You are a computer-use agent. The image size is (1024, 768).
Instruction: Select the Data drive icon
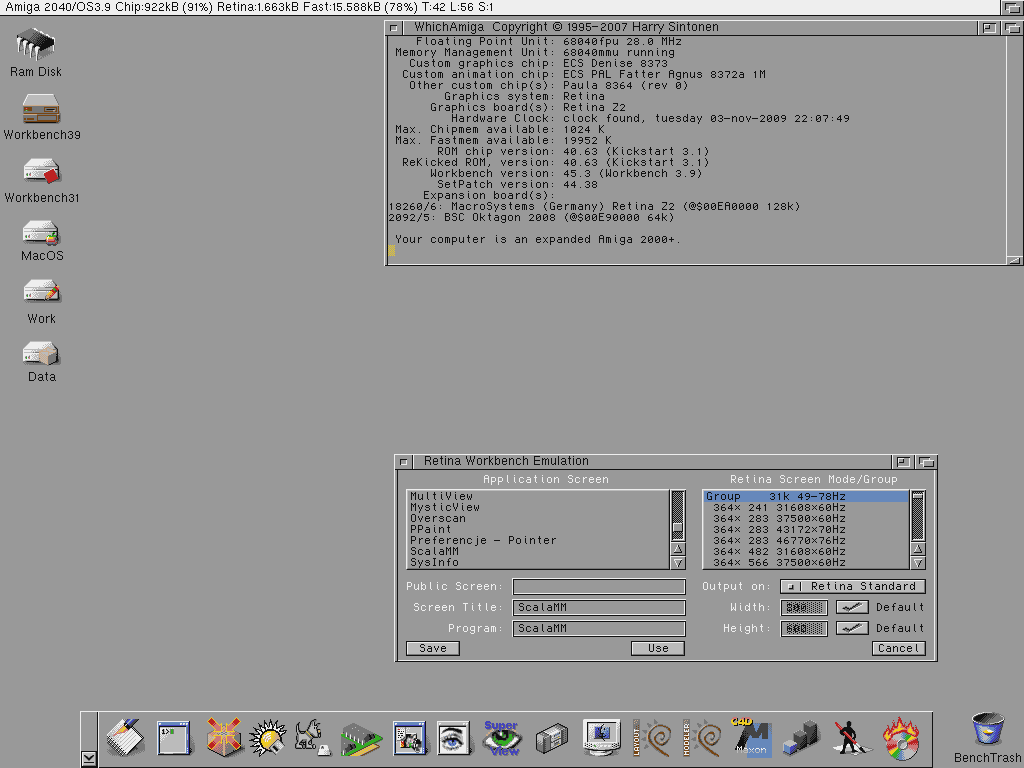click(41, 353)
